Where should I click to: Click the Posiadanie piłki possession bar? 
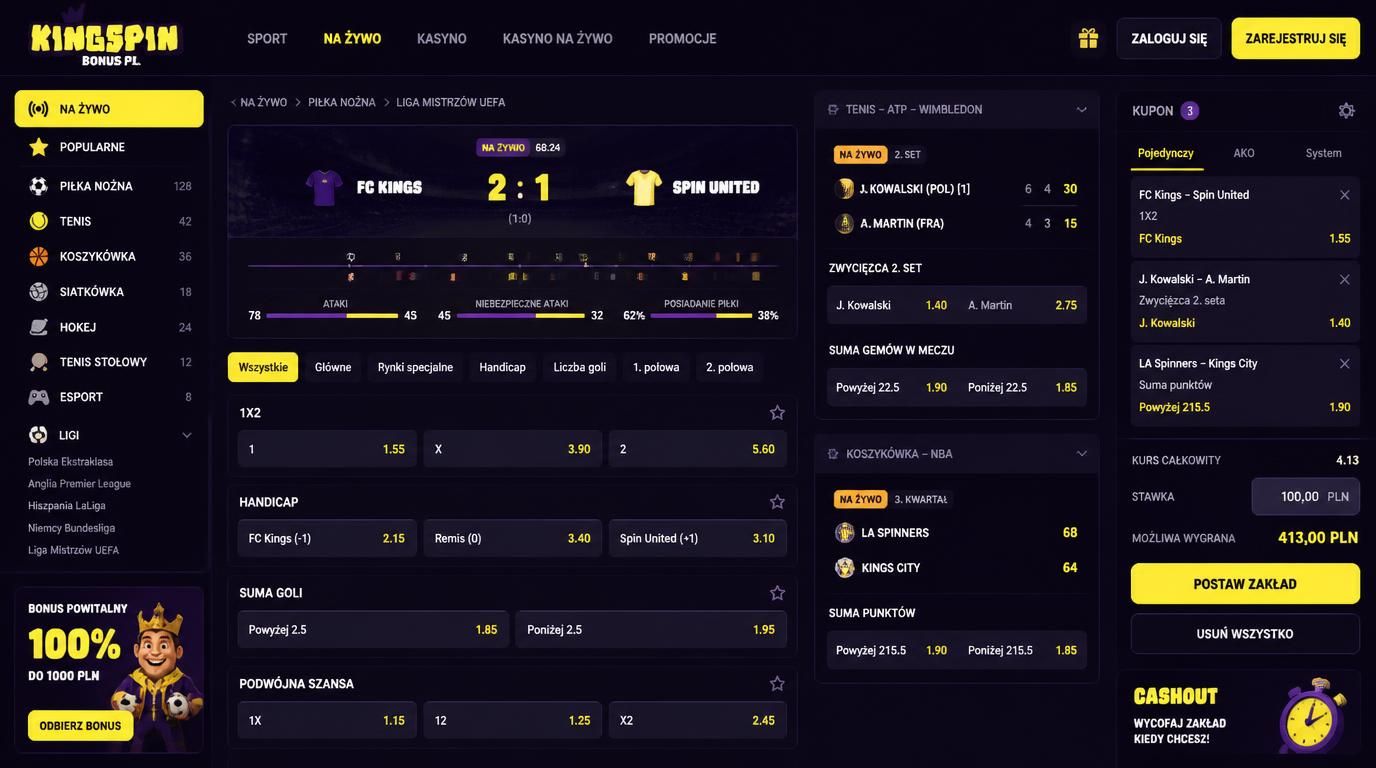pyautogui.click(x=701, y=315)
